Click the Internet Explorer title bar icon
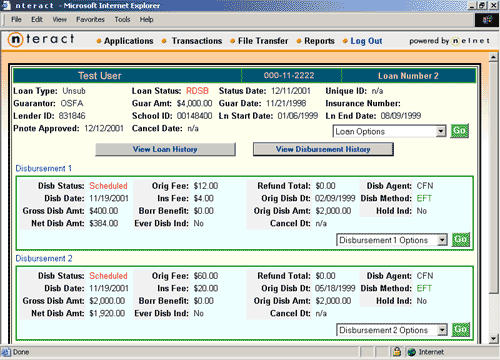This screenshot has width=500, height=360. click(x=6, y=5)
